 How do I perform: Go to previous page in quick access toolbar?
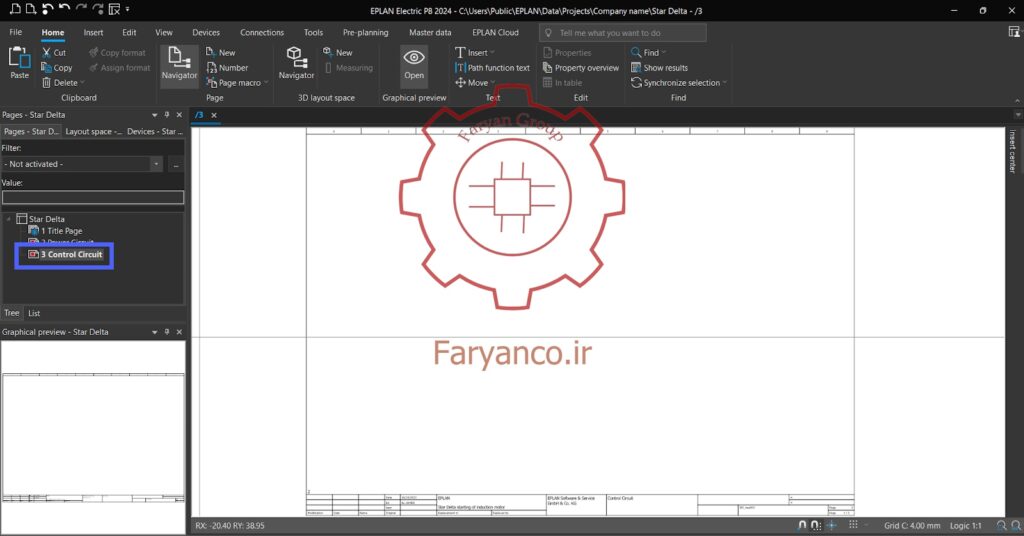click(x=15, y=9)
